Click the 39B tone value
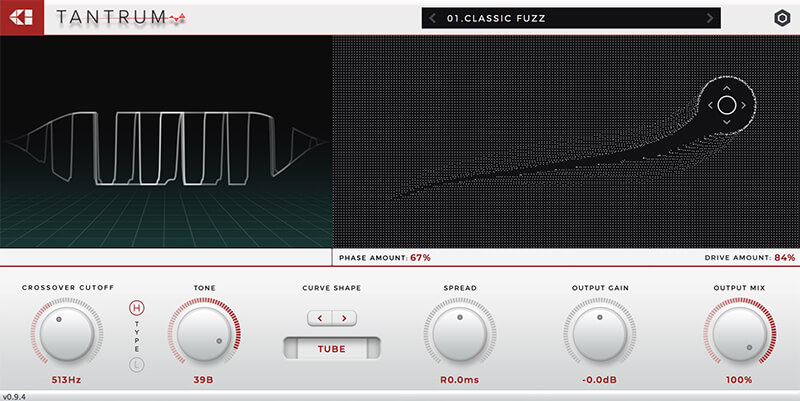800x401 pixels. coord(203,380)
